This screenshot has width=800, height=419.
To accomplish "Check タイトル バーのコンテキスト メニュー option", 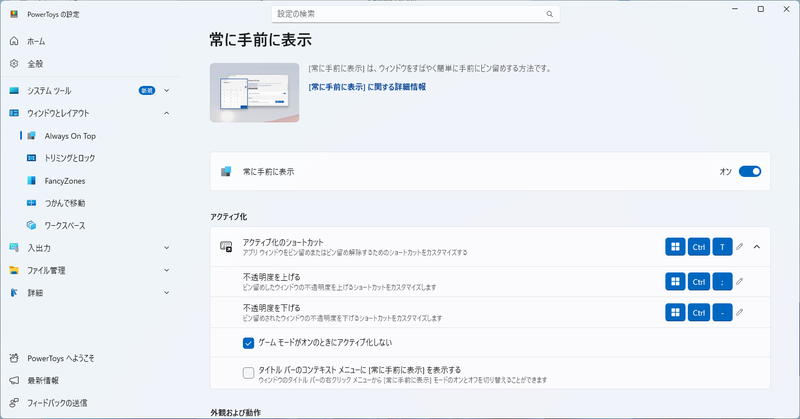I will pyautogui.click(x=248, y=373).
